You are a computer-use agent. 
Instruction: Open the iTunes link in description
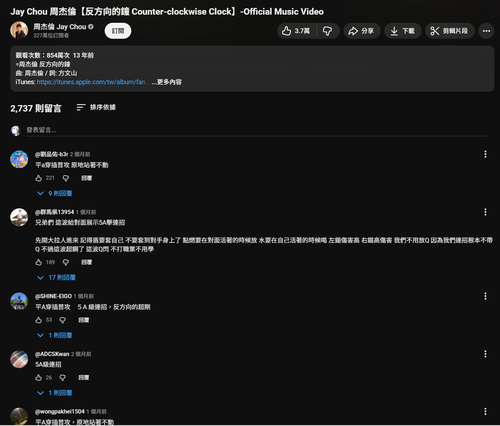tap(91, 82)
